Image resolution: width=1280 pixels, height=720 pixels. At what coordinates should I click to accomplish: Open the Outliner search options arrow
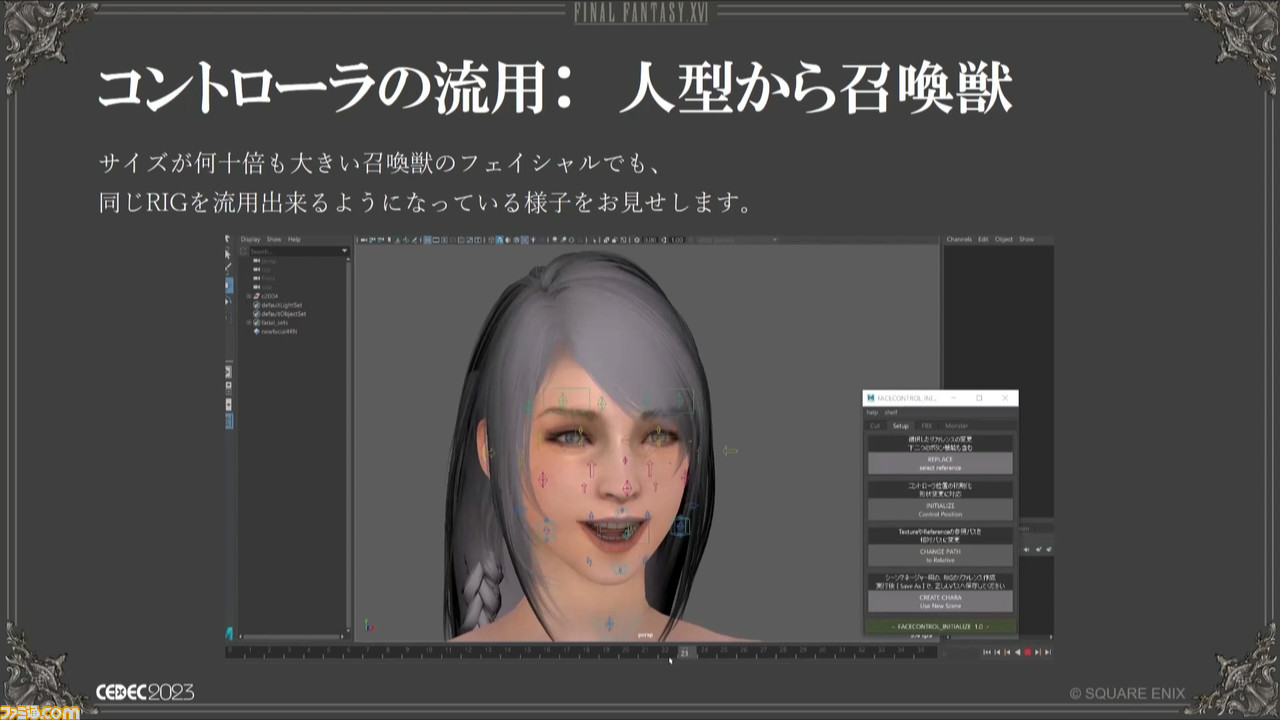pyautogui.click(x=345, y=251)
